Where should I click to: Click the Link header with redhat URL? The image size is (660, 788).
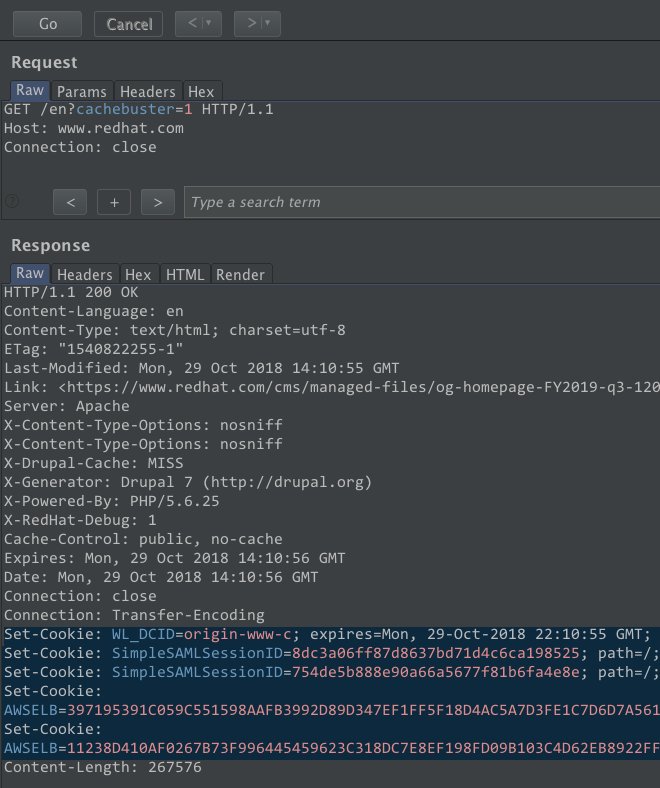point(332,387)
